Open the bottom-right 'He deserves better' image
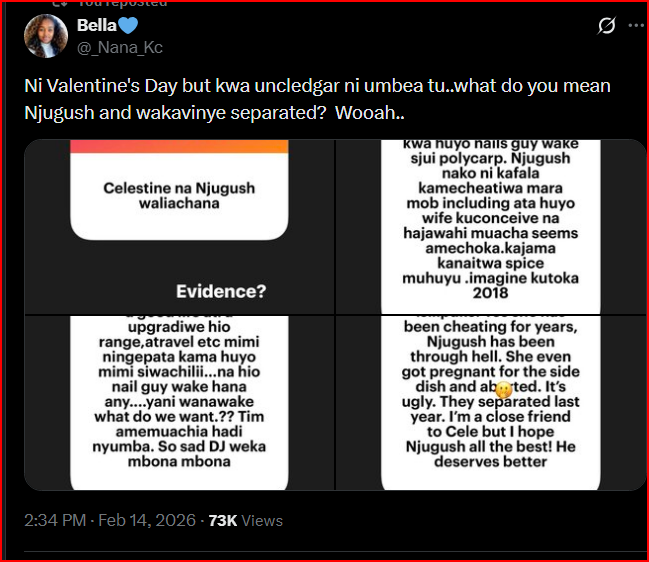The width and height of the screenshot is (649, 562). [x=491, y=402]
